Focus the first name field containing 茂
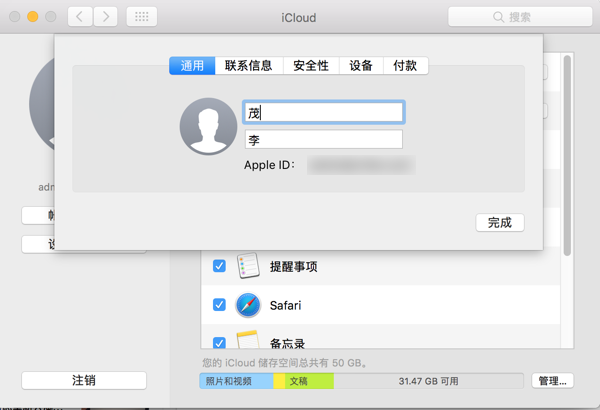The width and height of the screenshot is (600, 410). coord(323,113)
